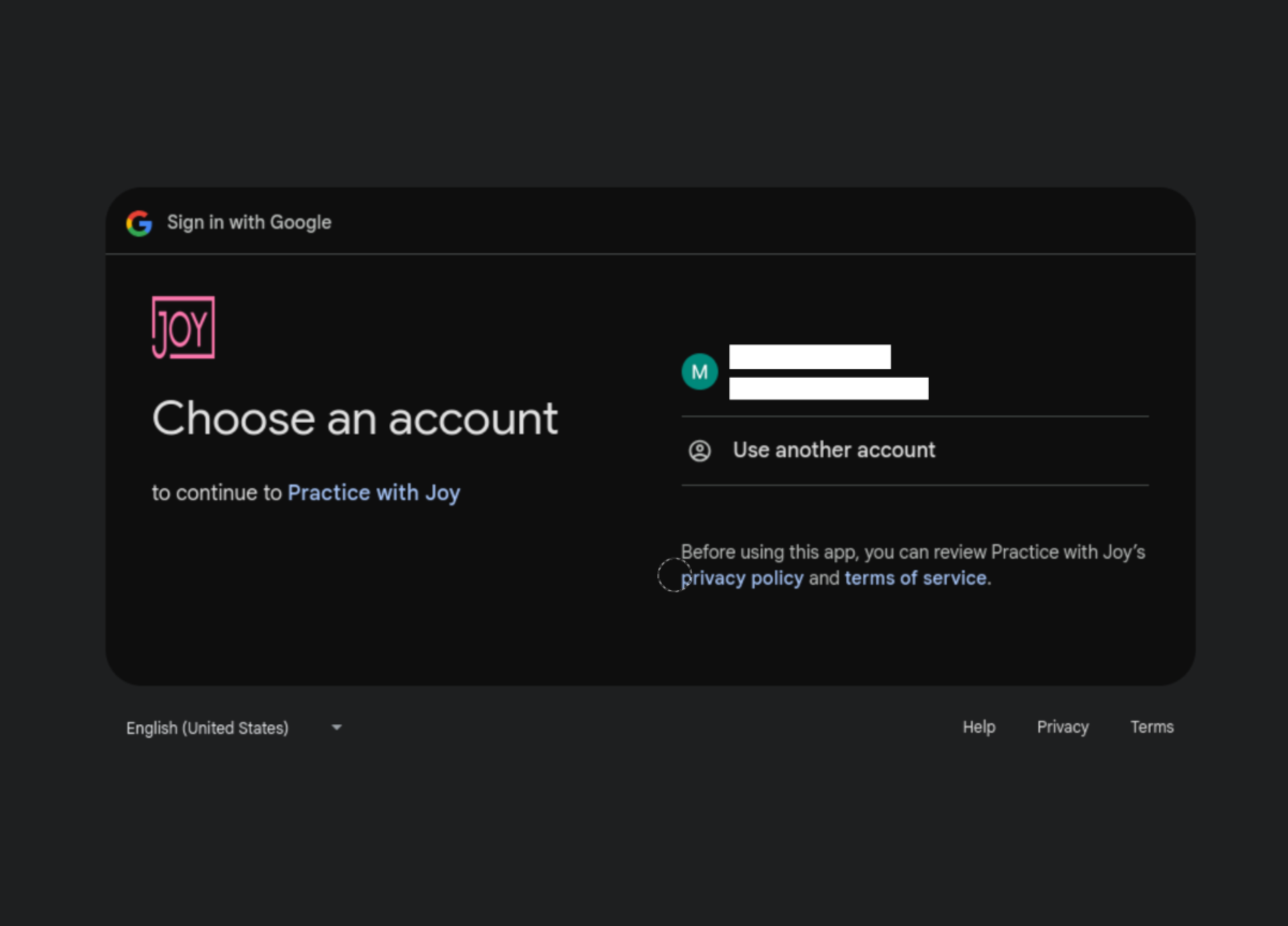Screen dimensions: 1288x926
Task: Expand the English (United States) language dropdown
Action: click(x=234, y=727)
